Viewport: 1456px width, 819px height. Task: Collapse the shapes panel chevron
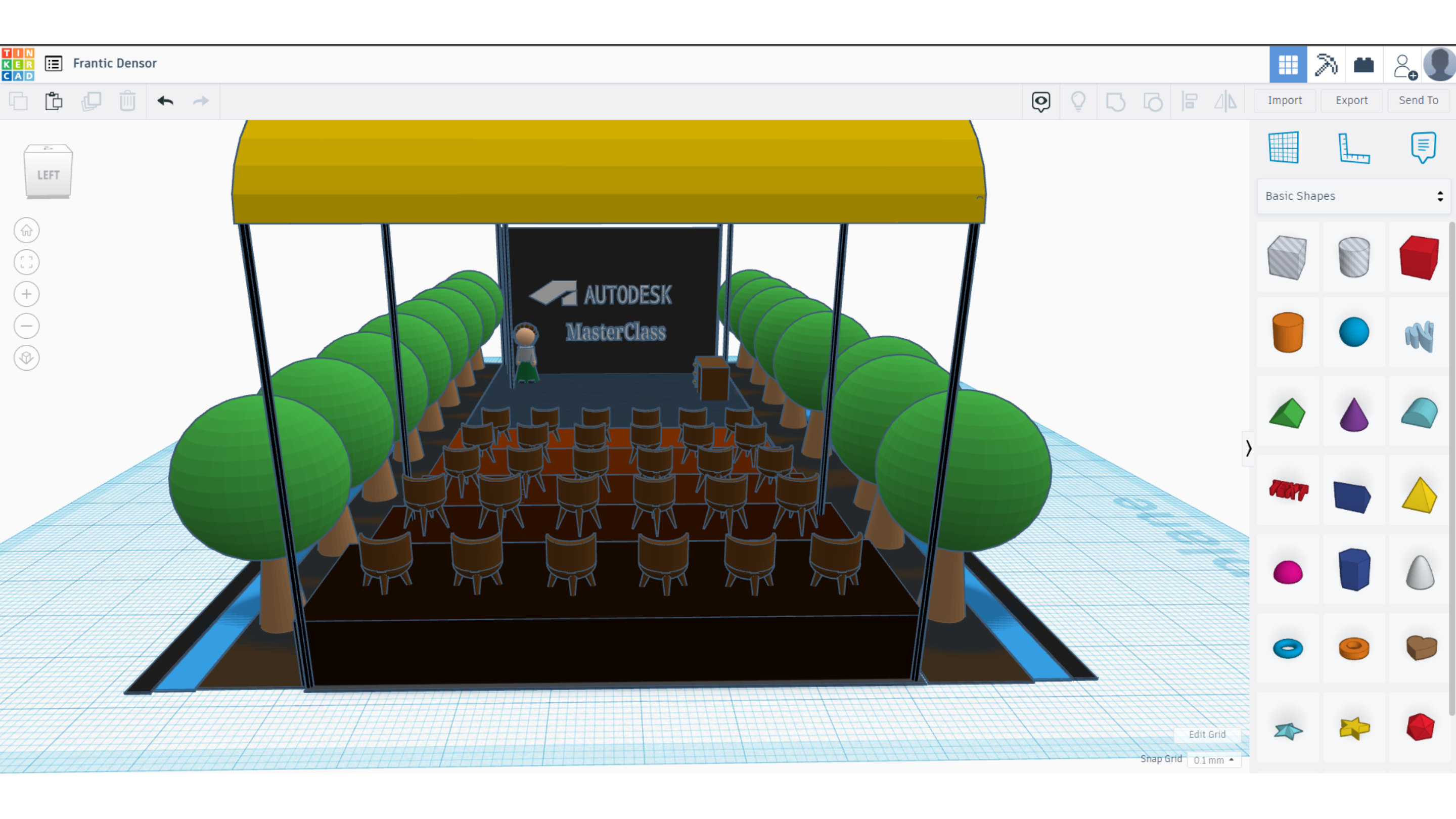tap(1248, 448)
